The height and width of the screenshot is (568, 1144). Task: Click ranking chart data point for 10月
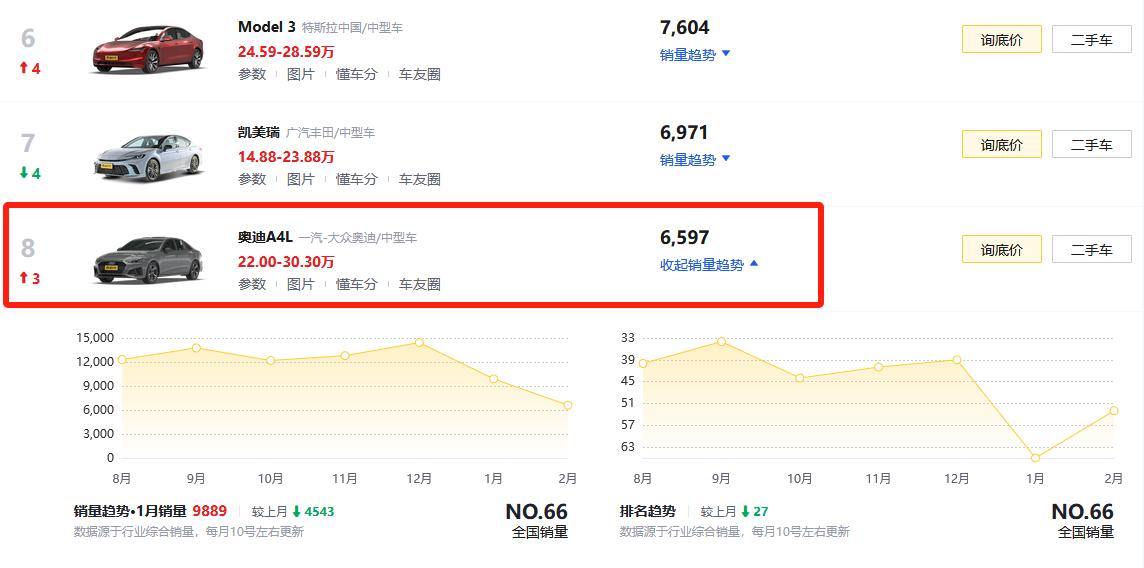coord(800,378)
